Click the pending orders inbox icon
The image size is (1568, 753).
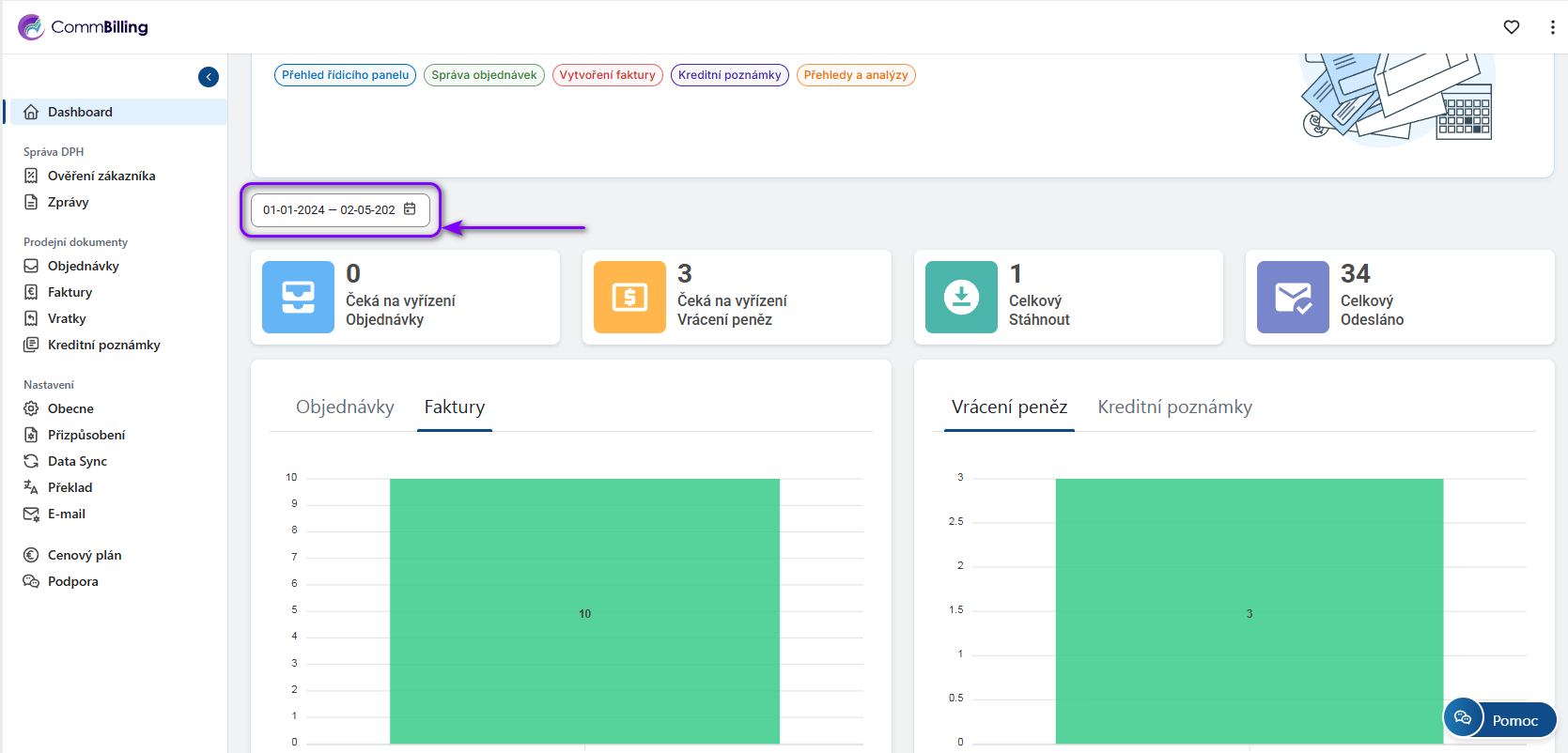point(298,298)
